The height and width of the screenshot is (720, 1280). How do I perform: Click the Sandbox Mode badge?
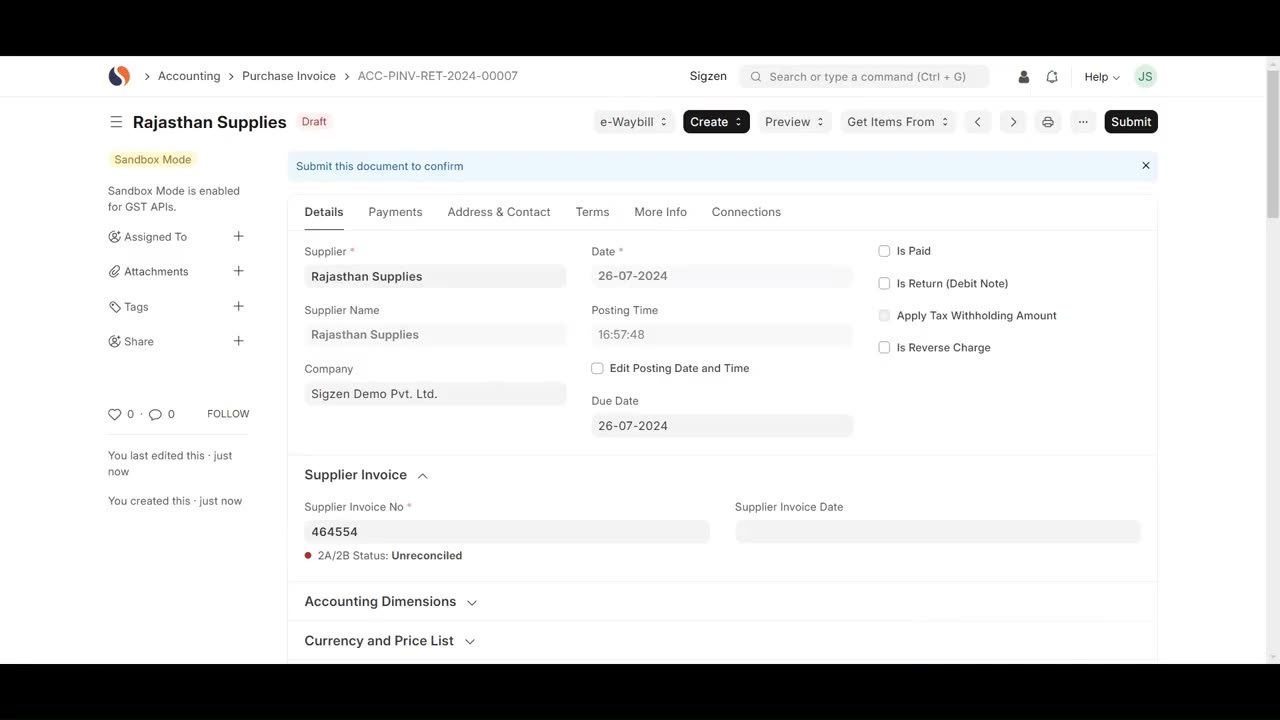(x=152, y=160)
